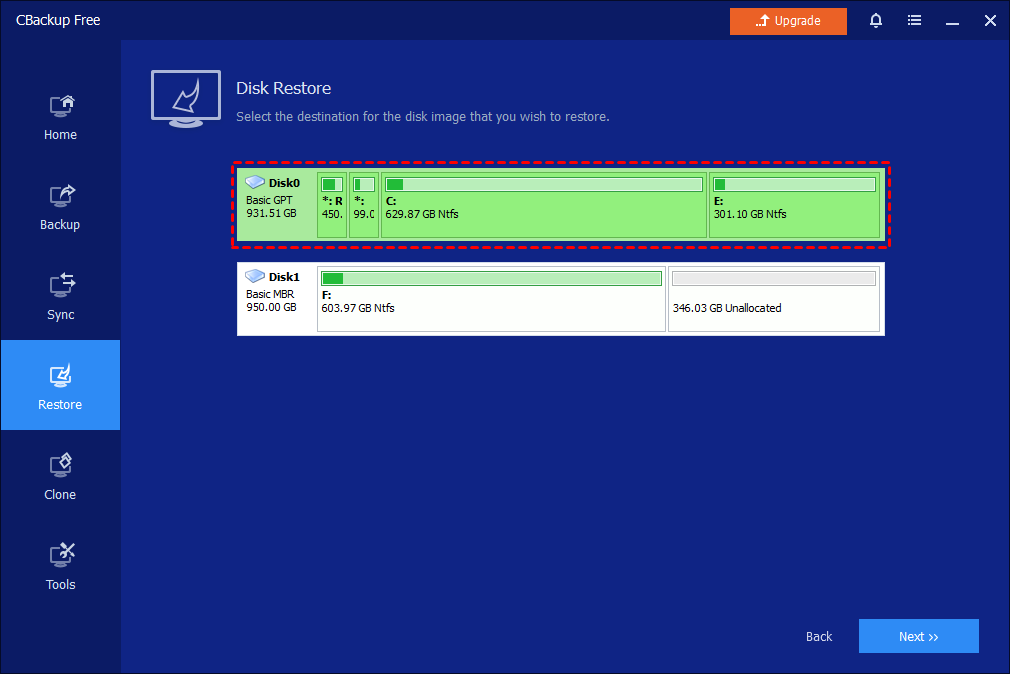This screenshot has width=1010, height=674.
Task: Select the E: 301.10 GB partition
Action: click(795, 213)
